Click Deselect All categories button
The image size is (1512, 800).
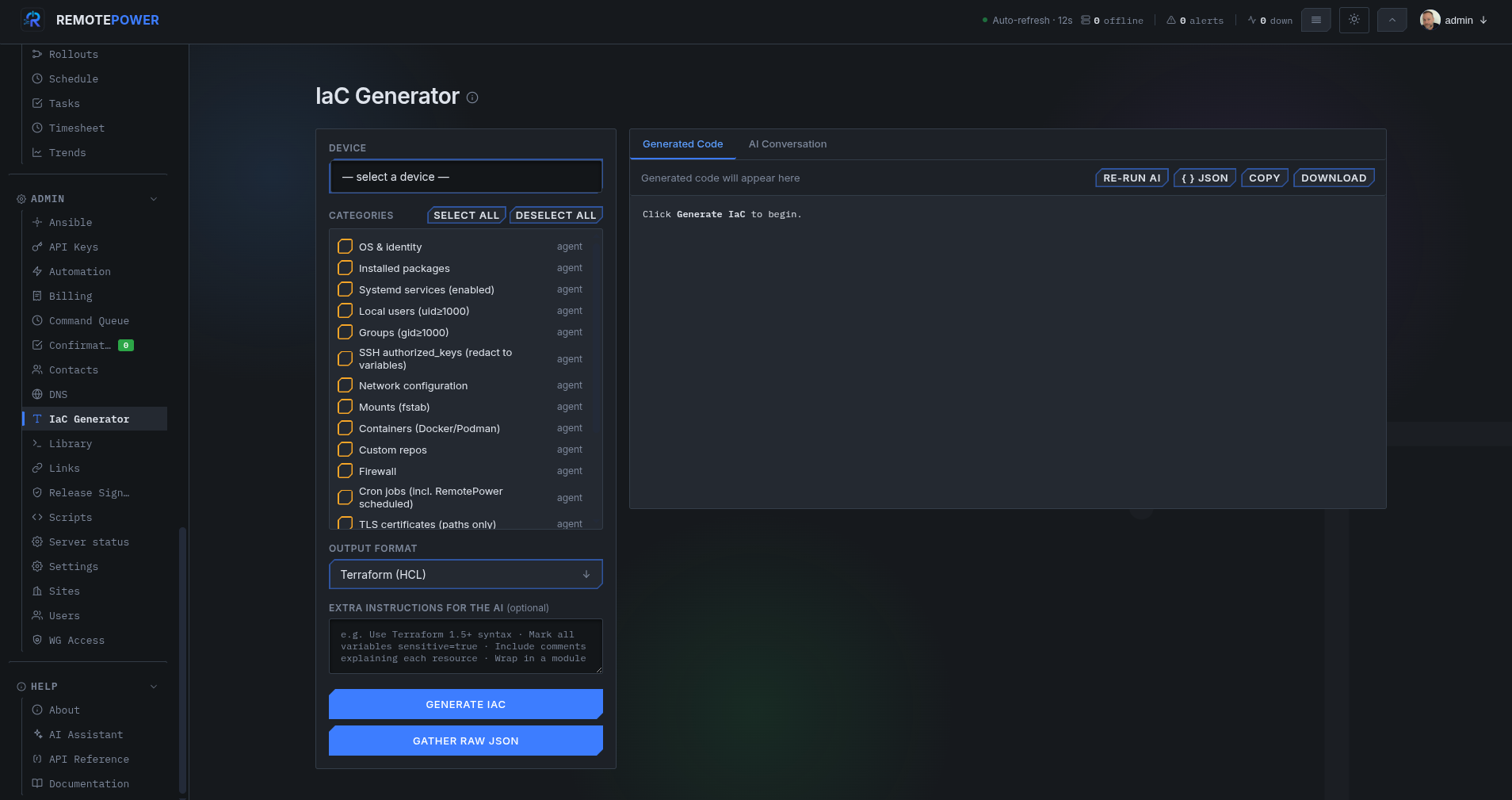pos(556,215)
